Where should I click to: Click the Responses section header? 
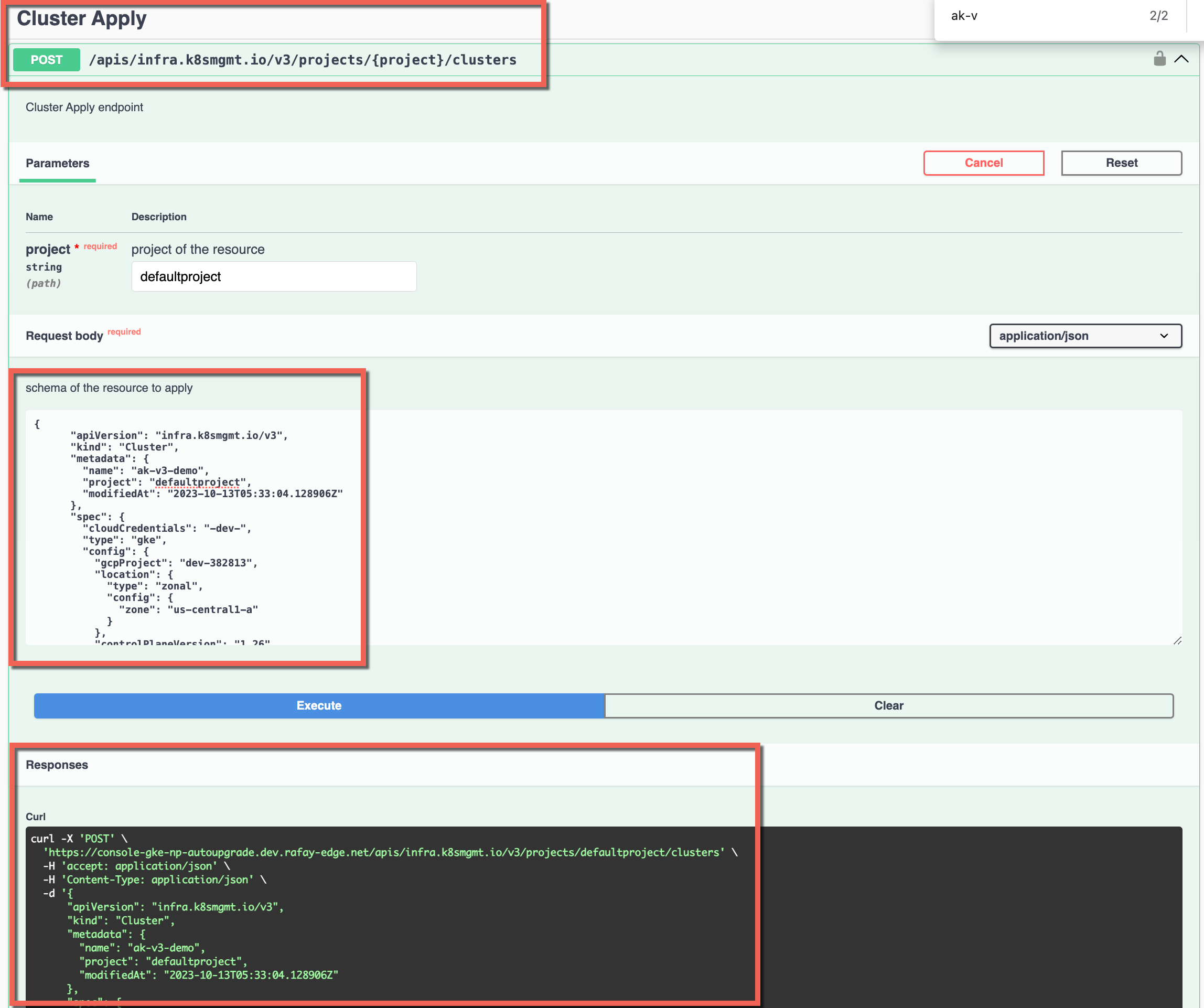point(57,765)
